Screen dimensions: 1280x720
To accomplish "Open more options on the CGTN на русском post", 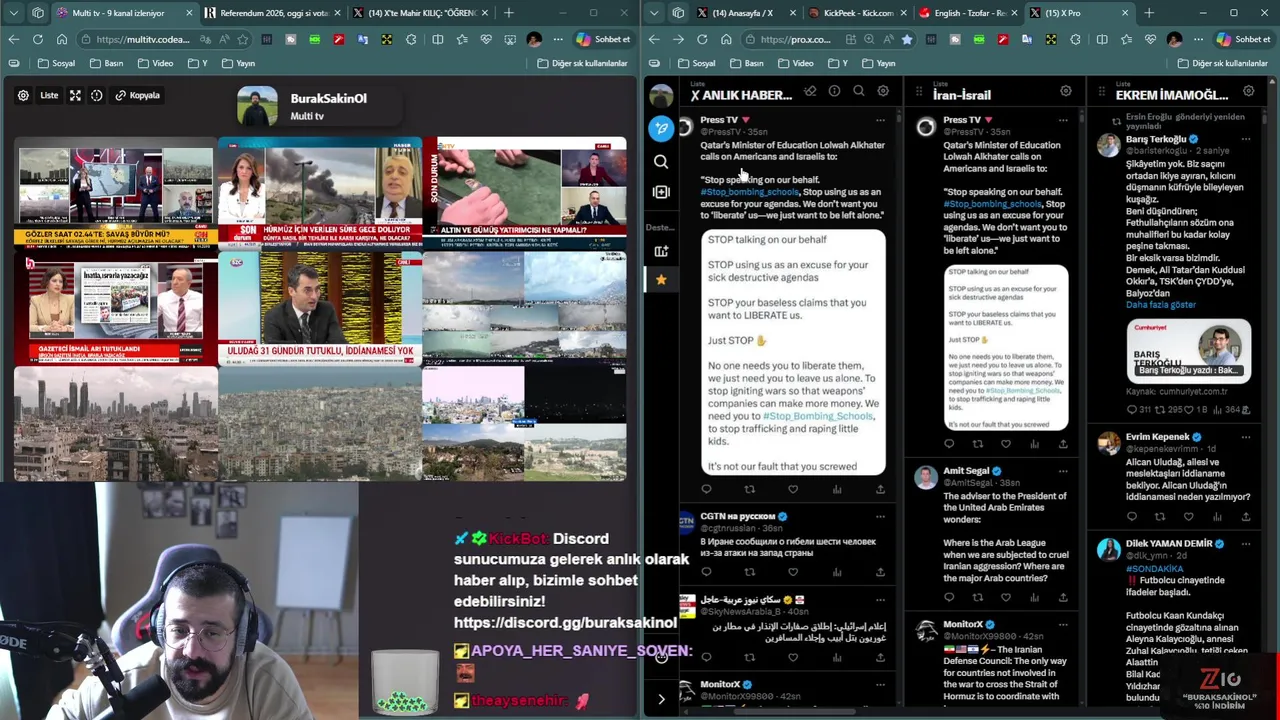I will pyautogui.click(x=880, y=517).
